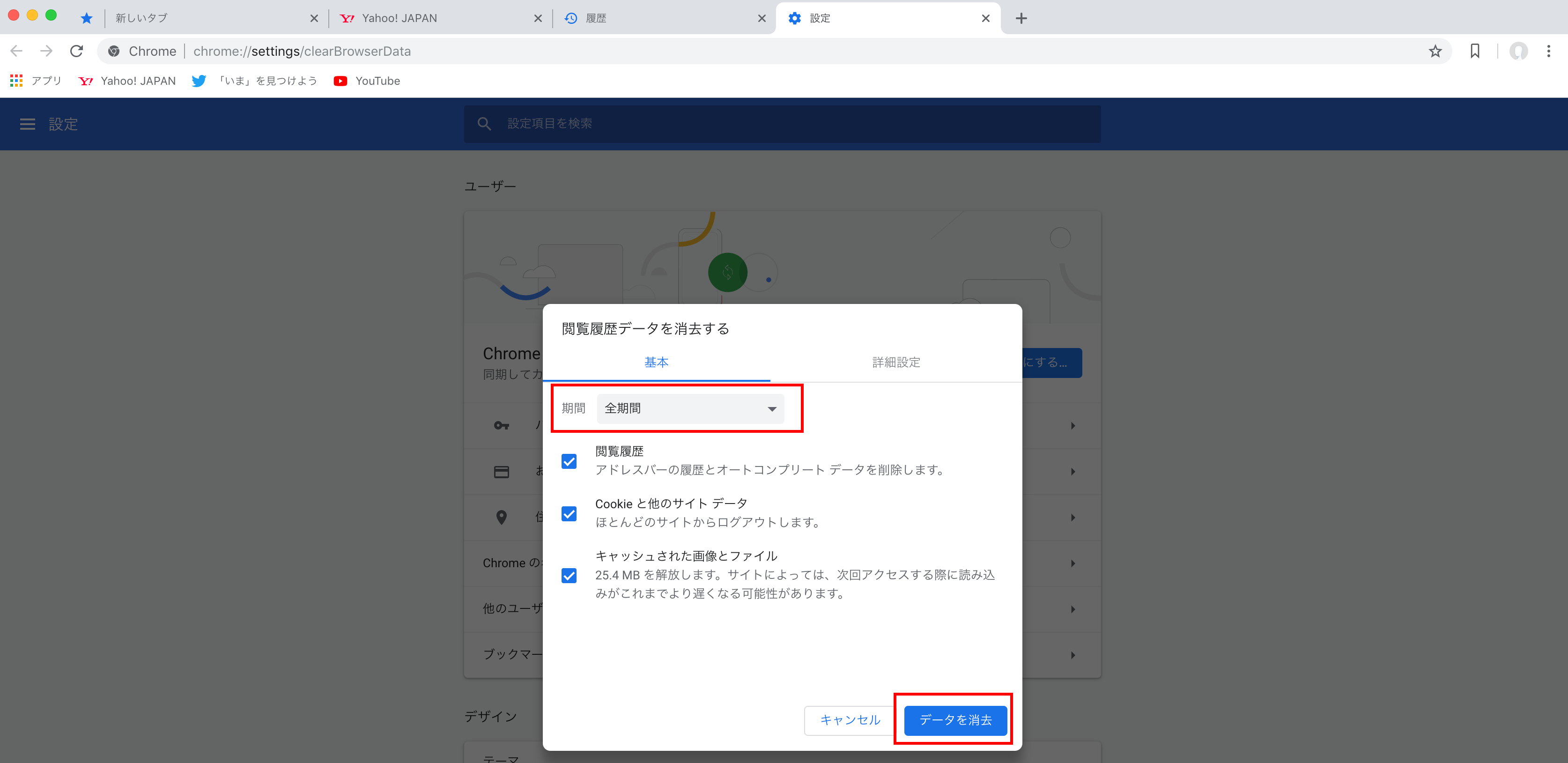The width and height of the screenshot is (1568, 763).
Task: Open the user profile avatar
Action: pyautogui.click(x=1519, y=51)
